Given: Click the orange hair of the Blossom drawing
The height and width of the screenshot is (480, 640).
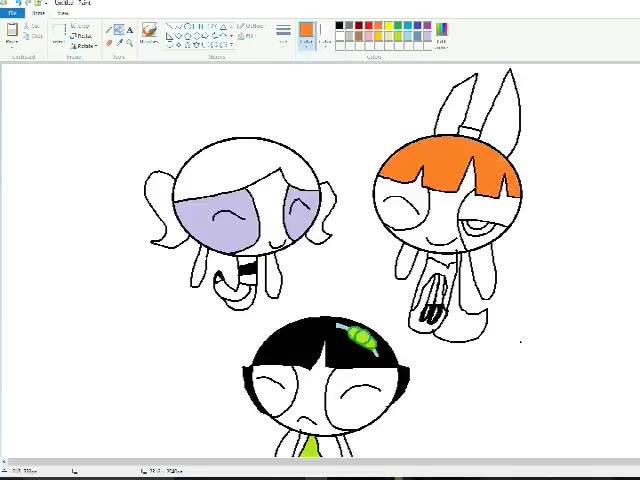Looking at the screenshot, I should click(x=445, y=161).
